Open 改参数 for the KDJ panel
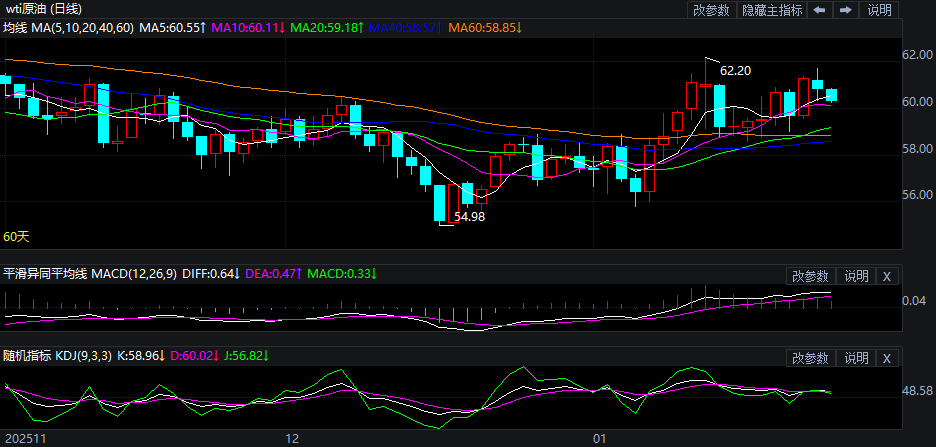This screenshot has height=447, width=936. click(x=810, y=358)
